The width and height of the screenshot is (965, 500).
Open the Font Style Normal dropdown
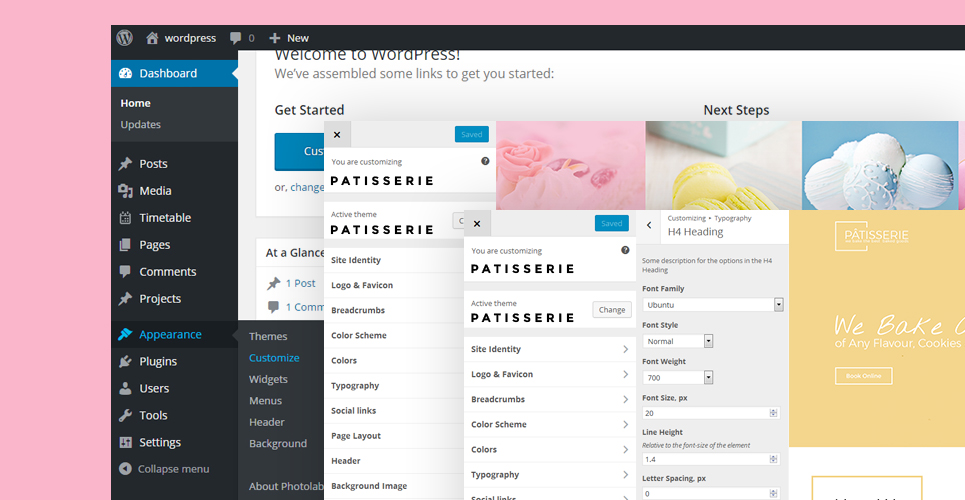(x=678, y=341)
